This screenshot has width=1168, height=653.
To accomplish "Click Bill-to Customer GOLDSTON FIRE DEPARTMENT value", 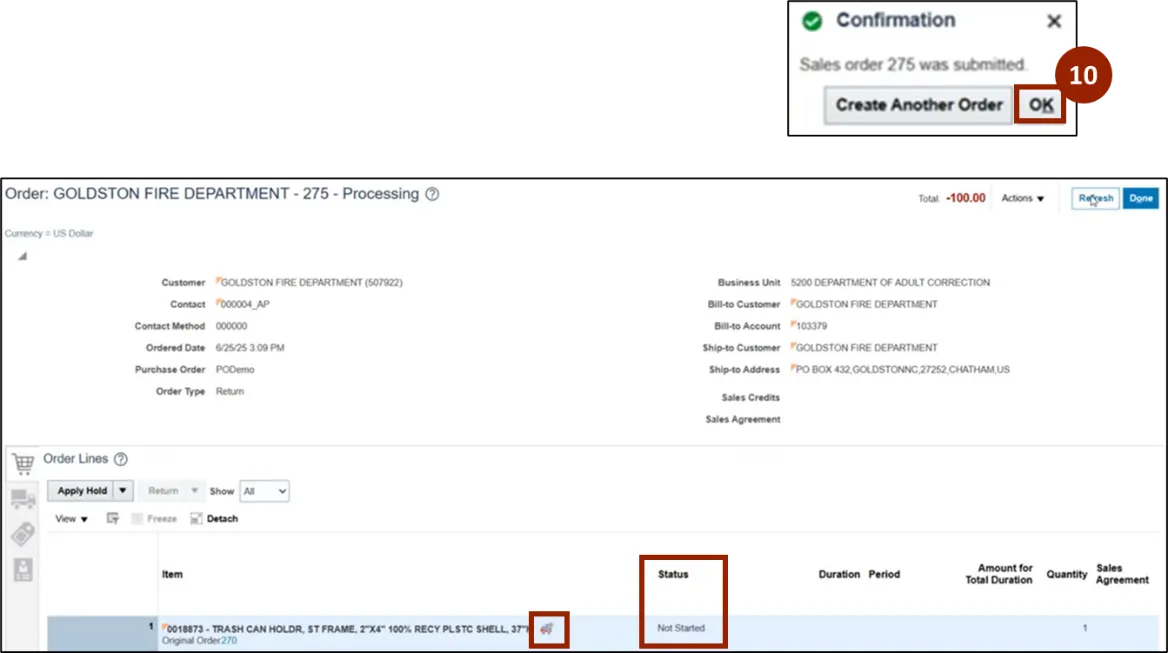I will click(x=866, y=305).
